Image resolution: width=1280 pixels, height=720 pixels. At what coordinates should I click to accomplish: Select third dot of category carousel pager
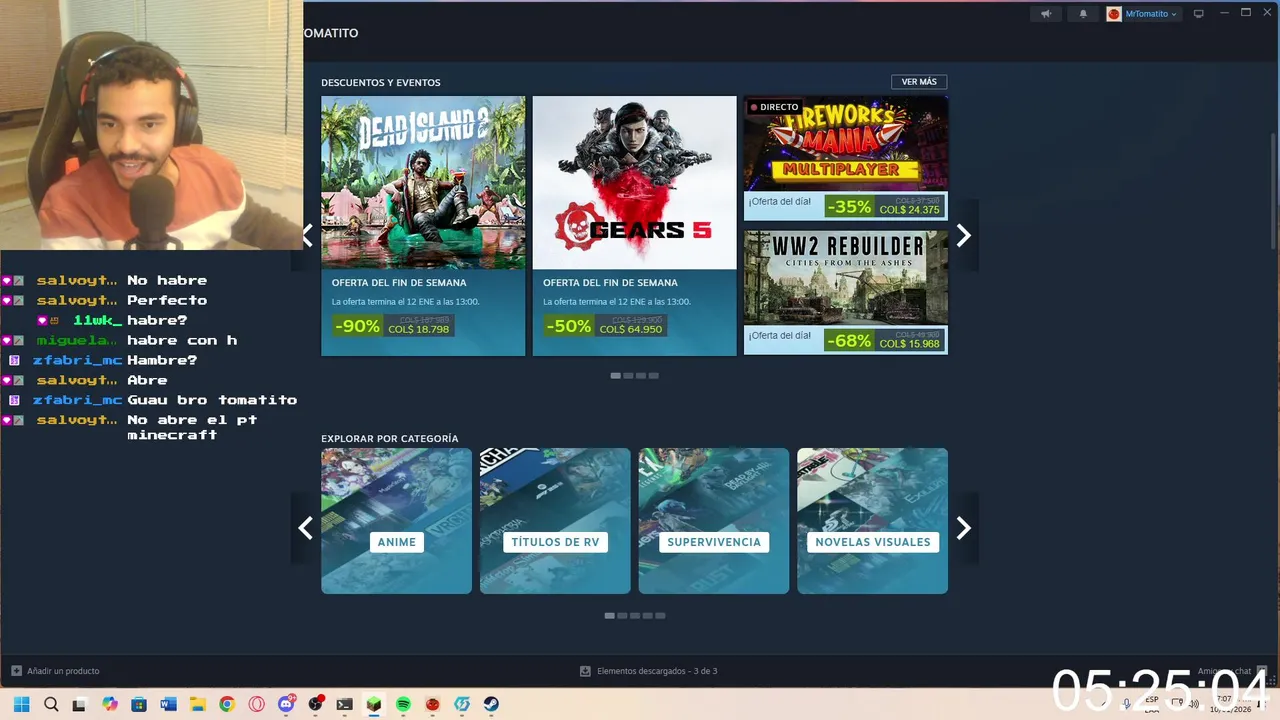coord(635,616)
